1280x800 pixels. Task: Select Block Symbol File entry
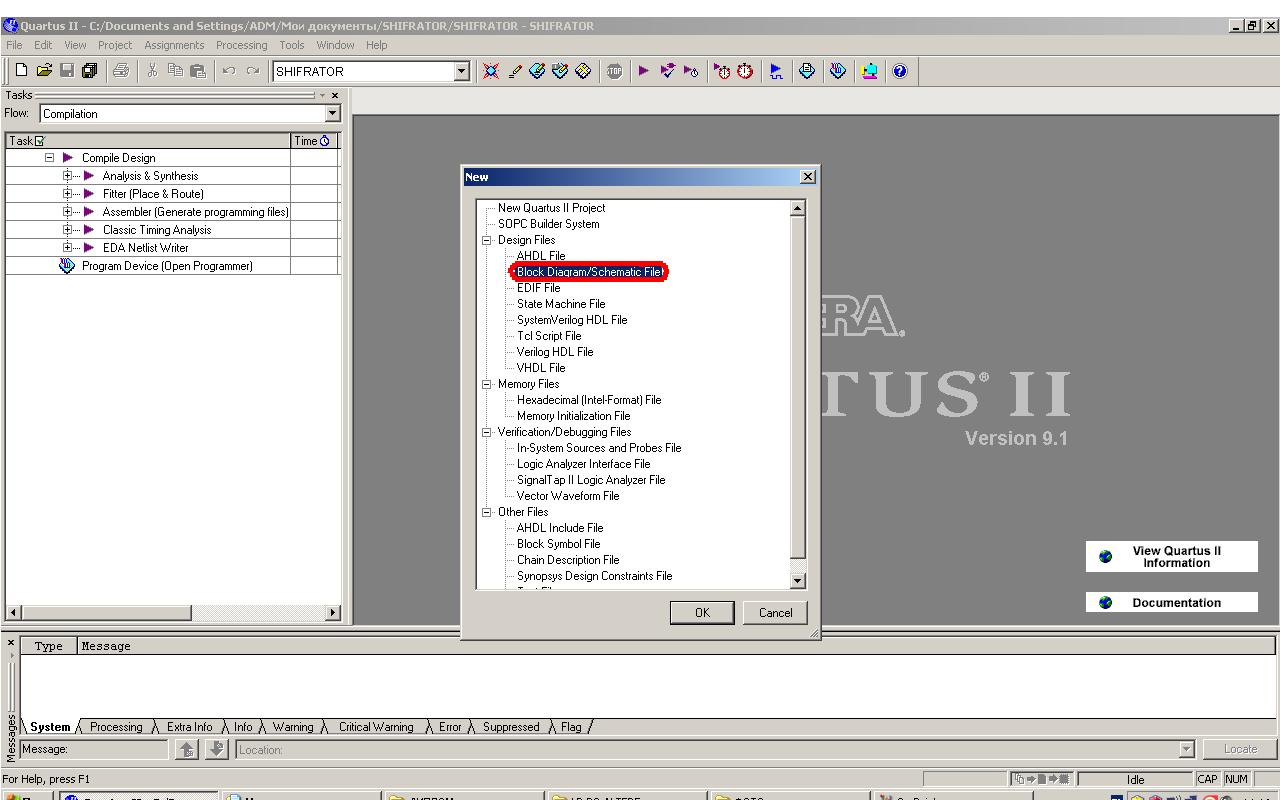pos(558,544)
